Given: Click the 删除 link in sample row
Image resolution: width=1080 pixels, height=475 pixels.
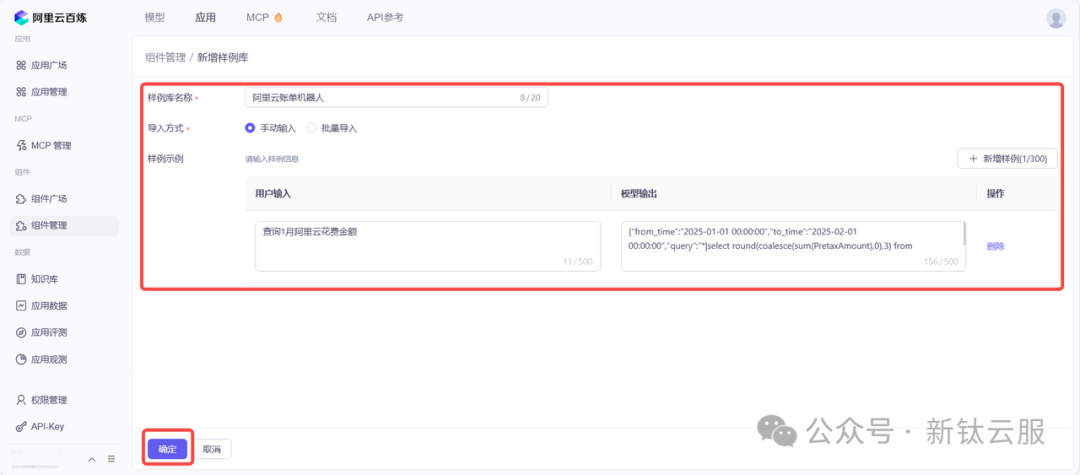Looking at the screenshot, I should tap(995, 246).
